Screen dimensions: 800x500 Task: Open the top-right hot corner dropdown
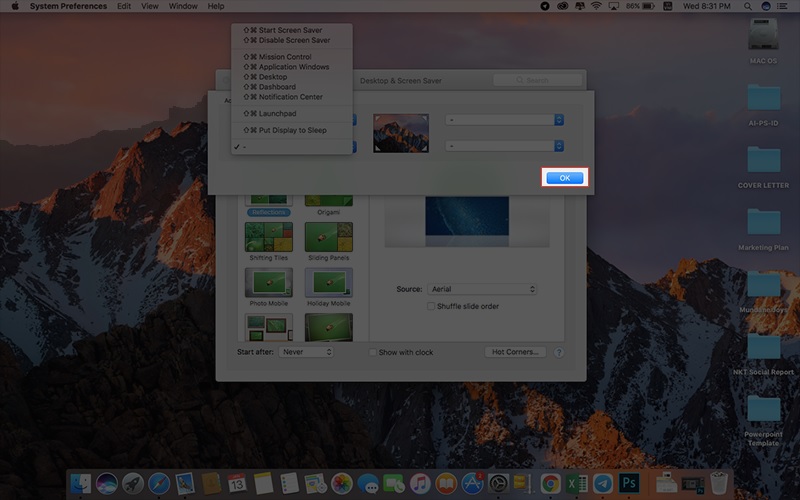pos(505,119)
